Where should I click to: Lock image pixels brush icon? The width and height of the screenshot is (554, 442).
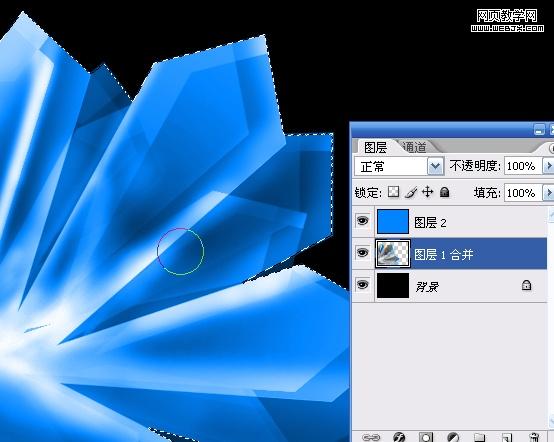pos(411,192)
